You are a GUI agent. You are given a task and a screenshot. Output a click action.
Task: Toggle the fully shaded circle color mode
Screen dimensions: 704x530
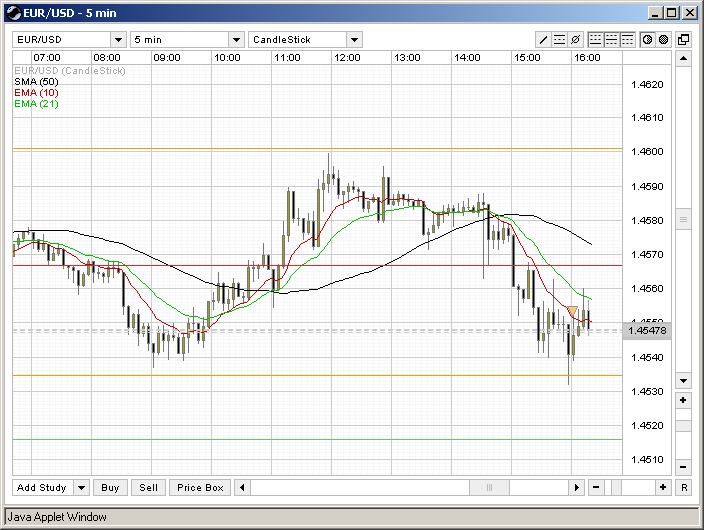[x=662, y=40]
